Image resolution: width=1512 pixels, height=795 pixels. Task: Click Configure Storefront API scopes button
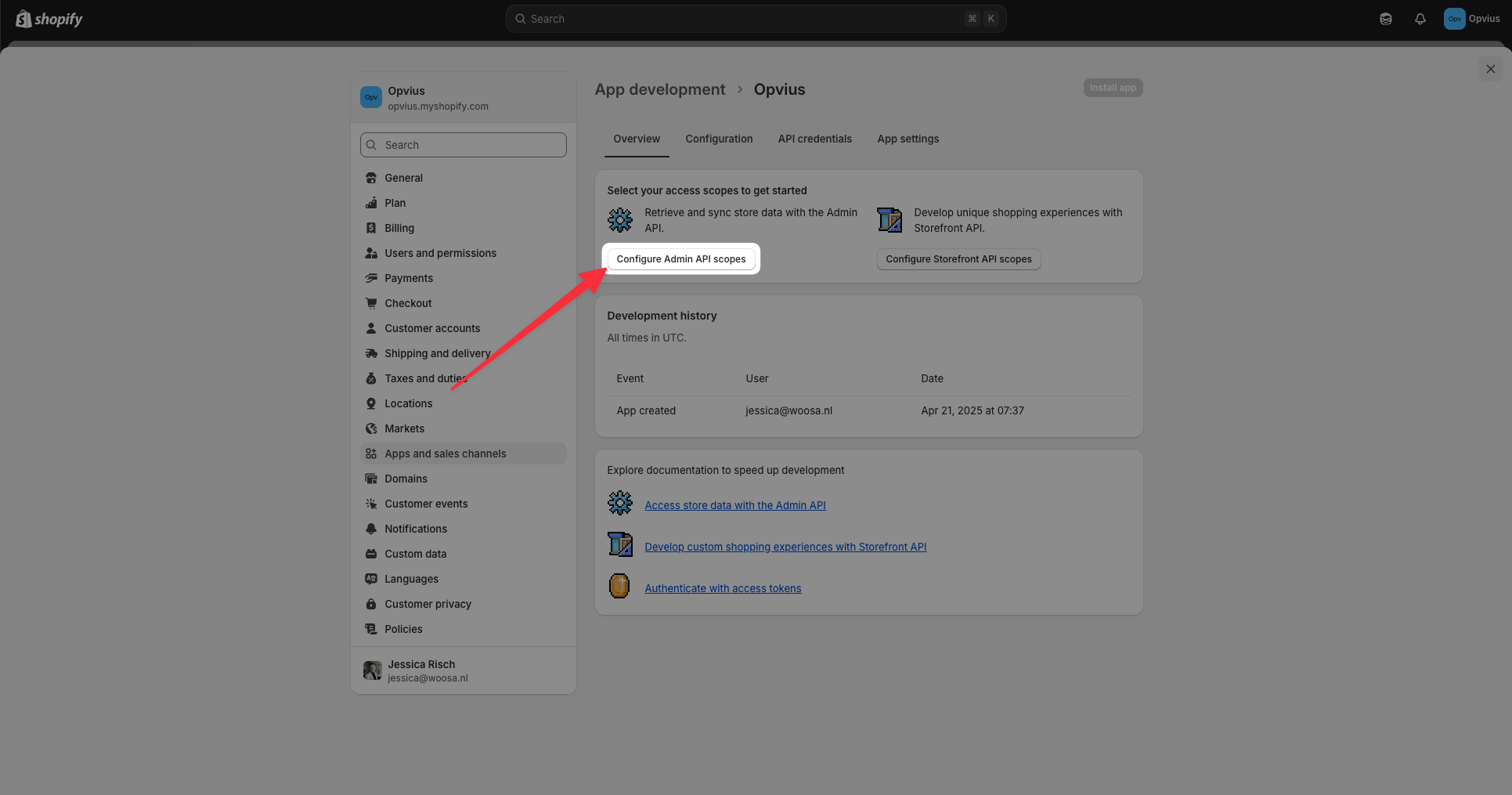pos(959,259)
